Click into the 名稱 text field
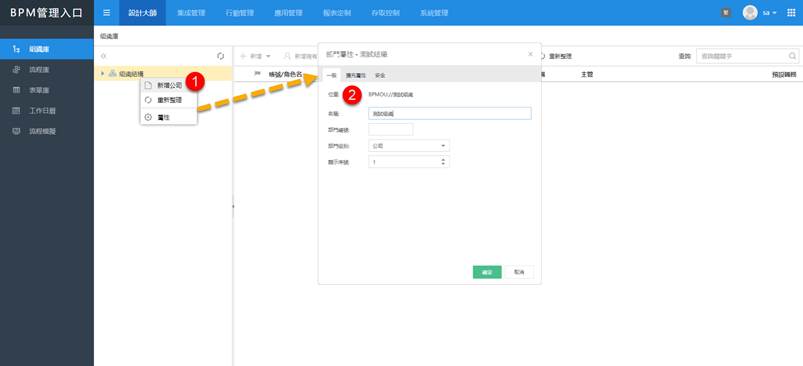The width and height of the screenshot is (803, 366). (x=450, y=113)
